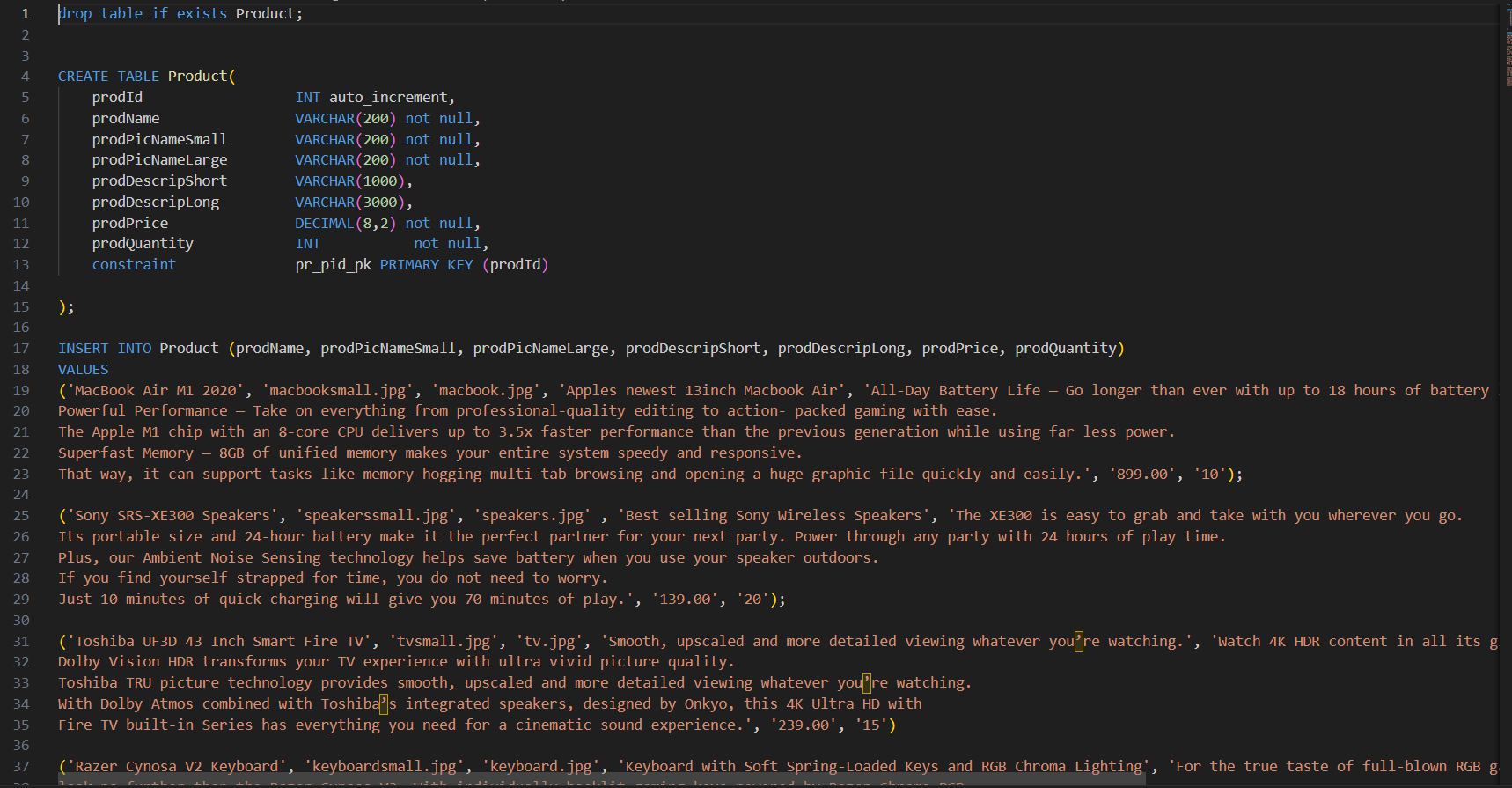Click 'prodQuantity' on line 12
1512x788 pixels.
coord(143,244)
